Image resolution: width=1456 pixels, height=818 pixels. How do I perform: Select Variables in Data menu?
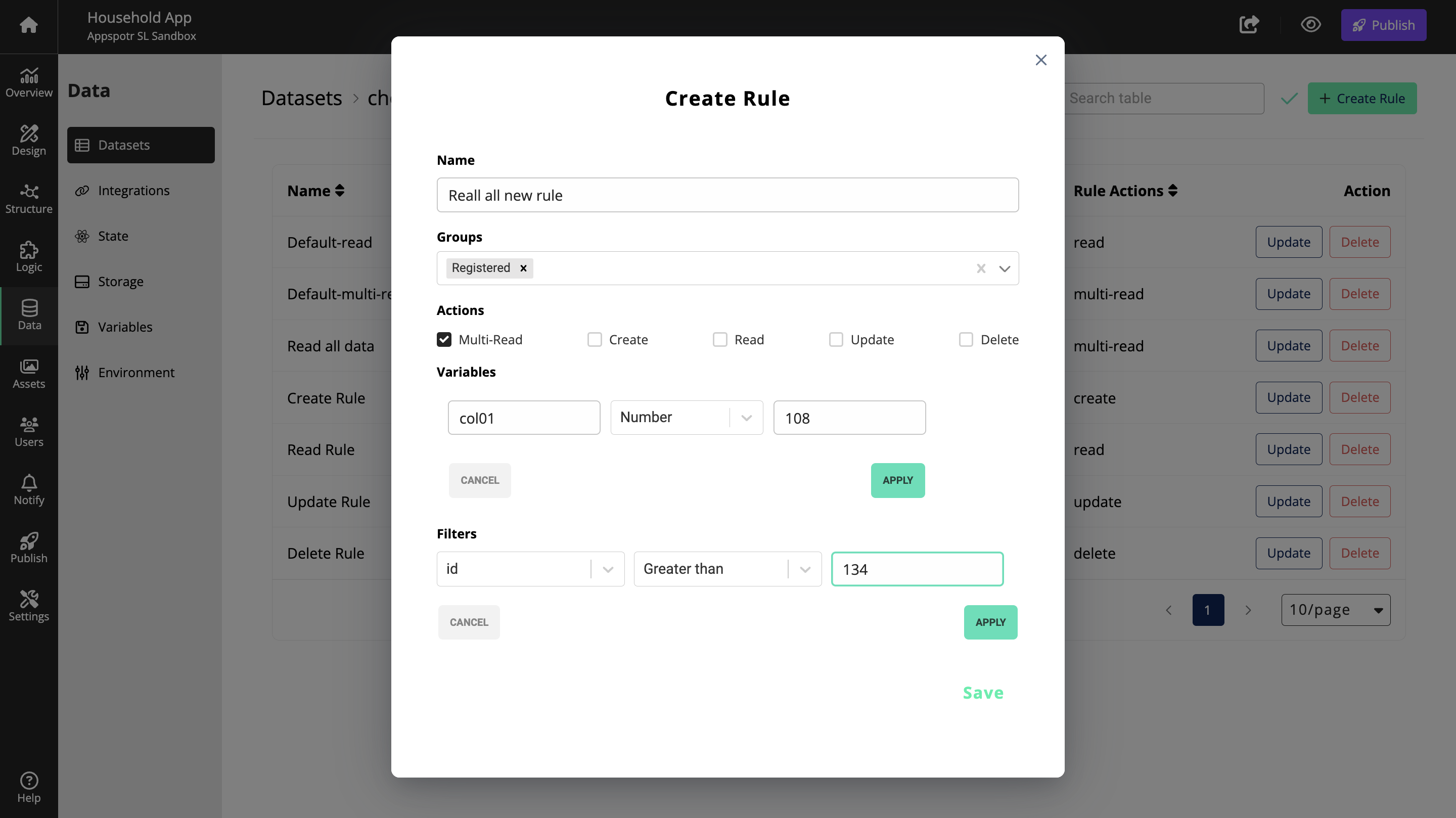click(x=141, y=327)
